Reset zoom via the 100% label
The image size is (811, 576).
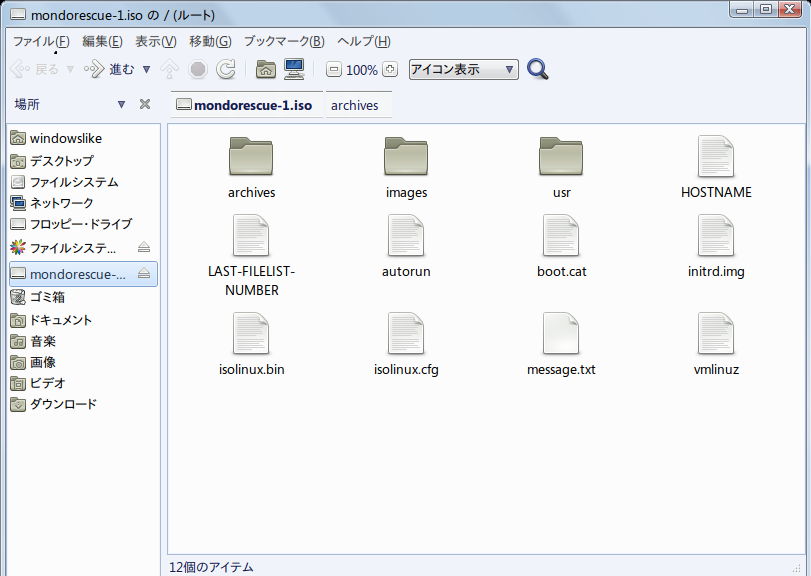[x=362, y=70]
